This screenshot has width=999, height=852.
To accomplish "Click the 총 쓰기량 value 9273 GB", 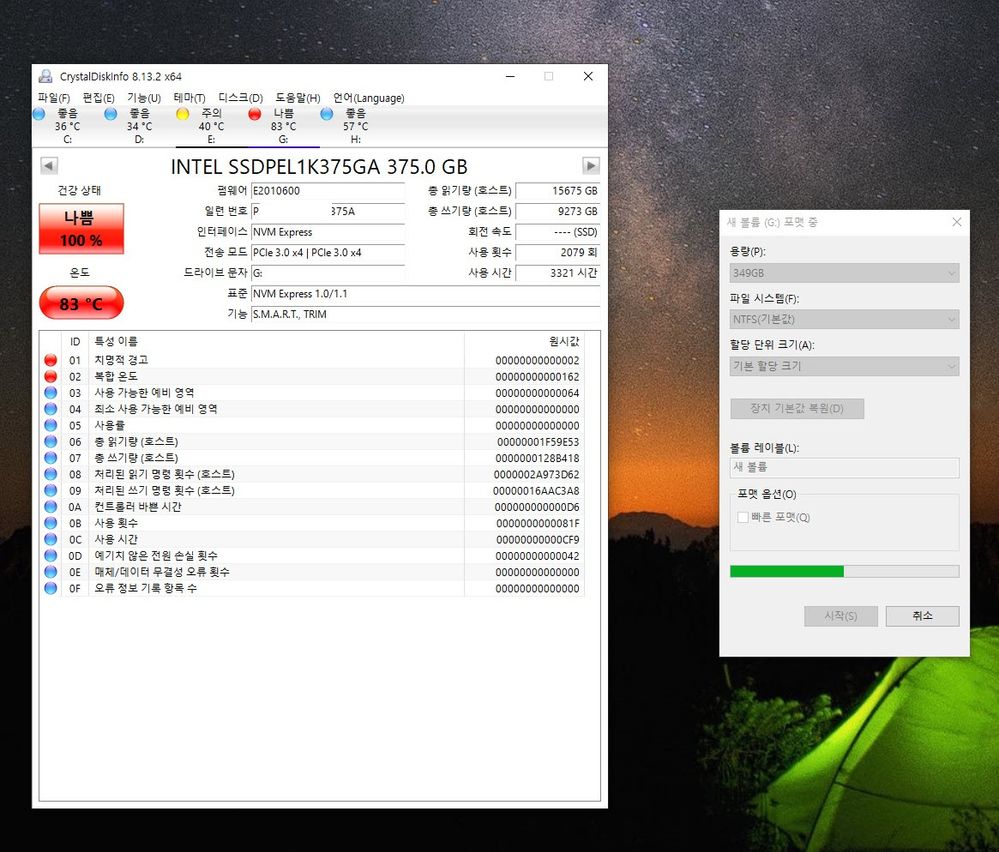I will tap(557, 211).
